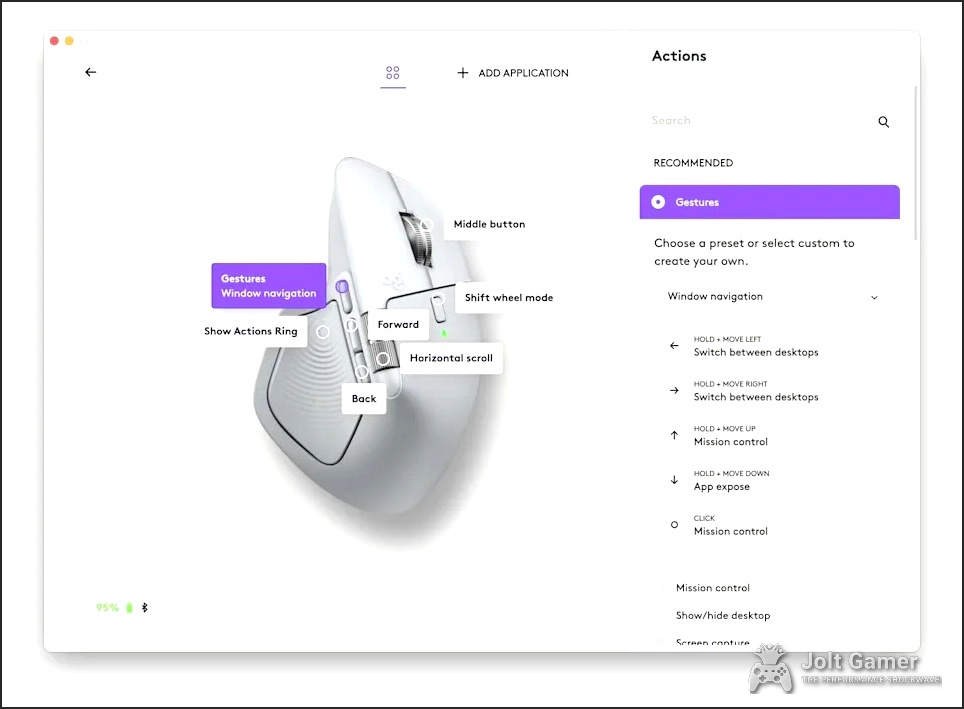Viewport: 964px width, 709px height.
Task: Click ADD APPLICATION
Action: point(512,73)
